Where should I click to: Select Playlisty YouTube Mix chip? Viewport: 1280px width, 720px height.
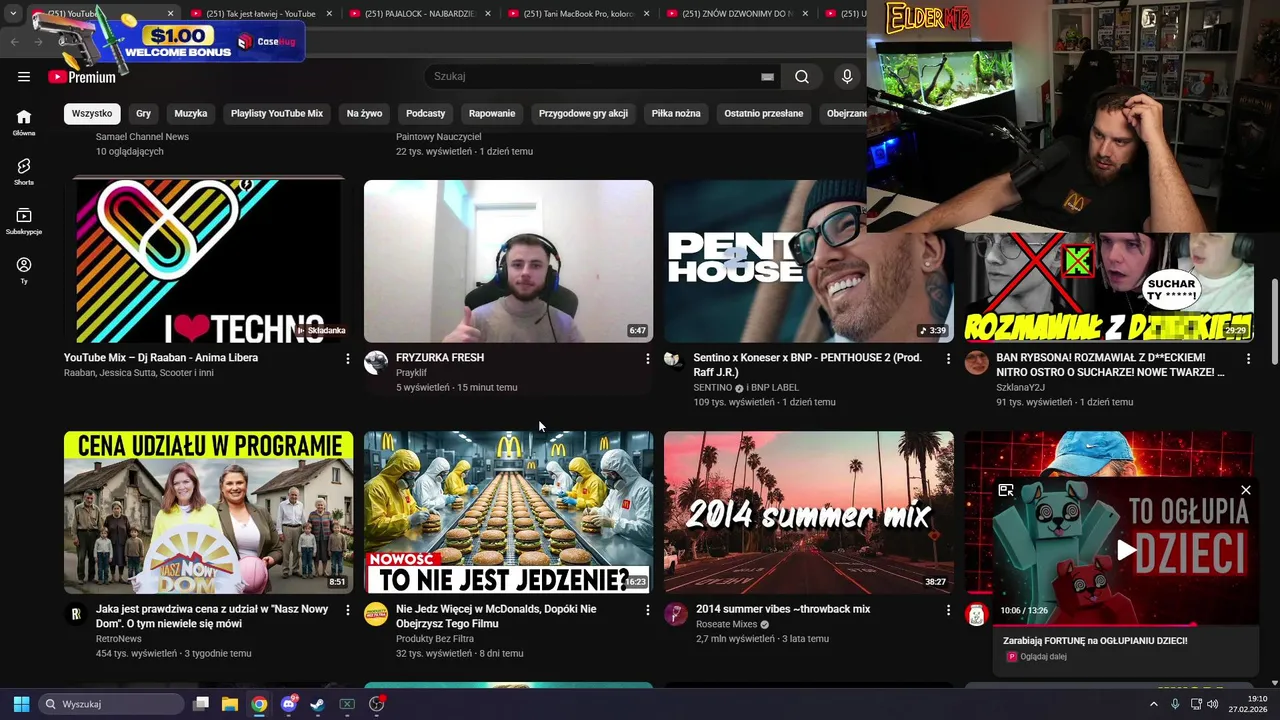click(x=277, y=113)
